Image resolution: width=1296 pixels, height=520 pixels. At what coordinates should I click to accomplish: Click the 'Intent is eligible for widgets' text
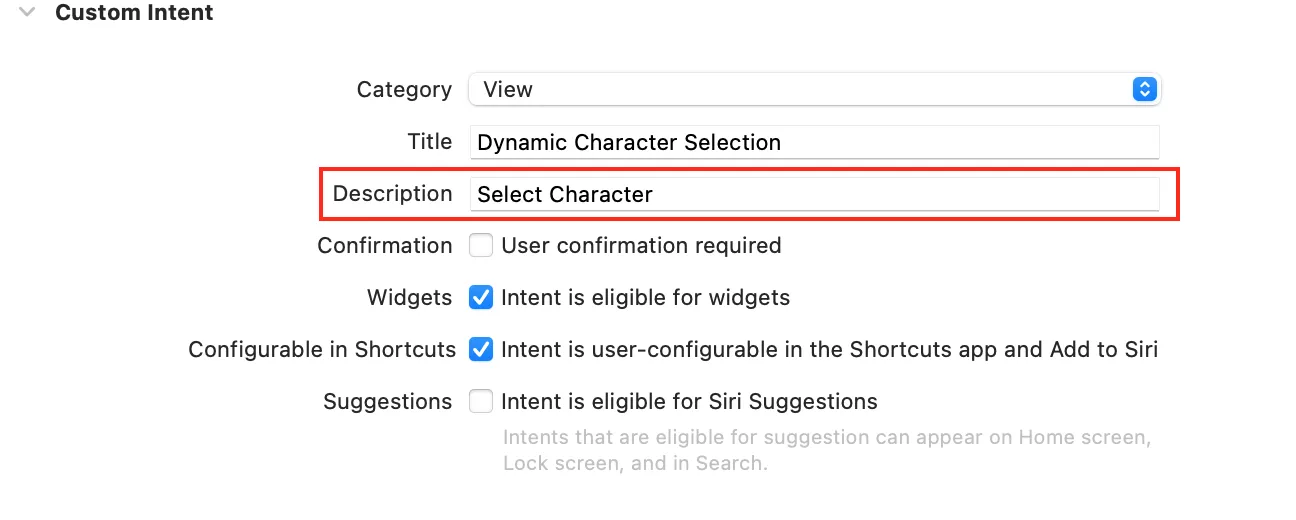[x=645, y=297]
